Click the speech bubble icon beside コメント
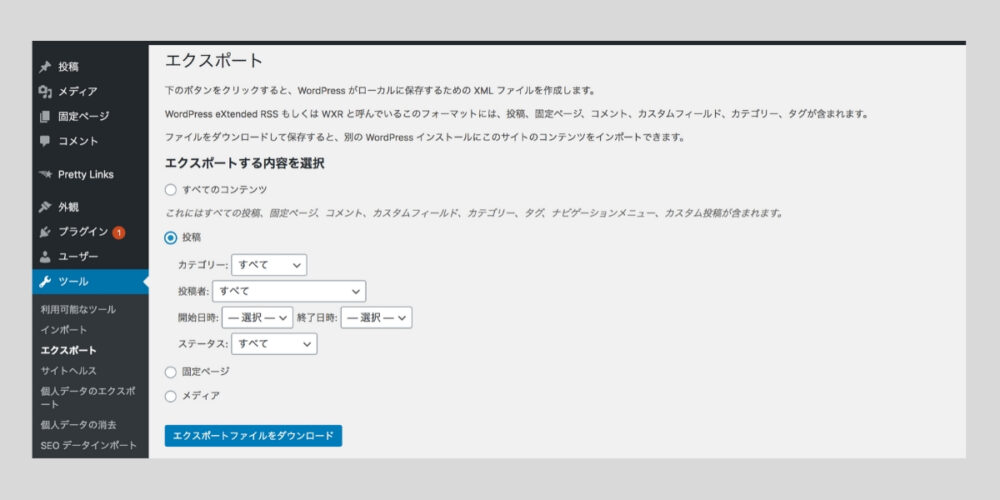Image resolution: width=1000 pixels, height=500 pixels. 45,141
